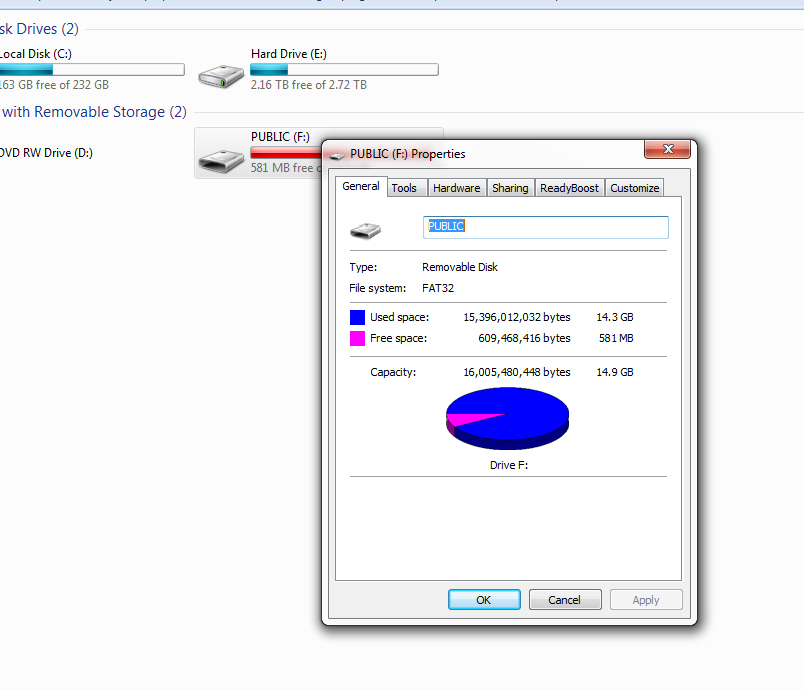The width and height of the screenshot is (804, 690).
Task: Click the '163 GB free of 232 GB' text
Action: 54,85
